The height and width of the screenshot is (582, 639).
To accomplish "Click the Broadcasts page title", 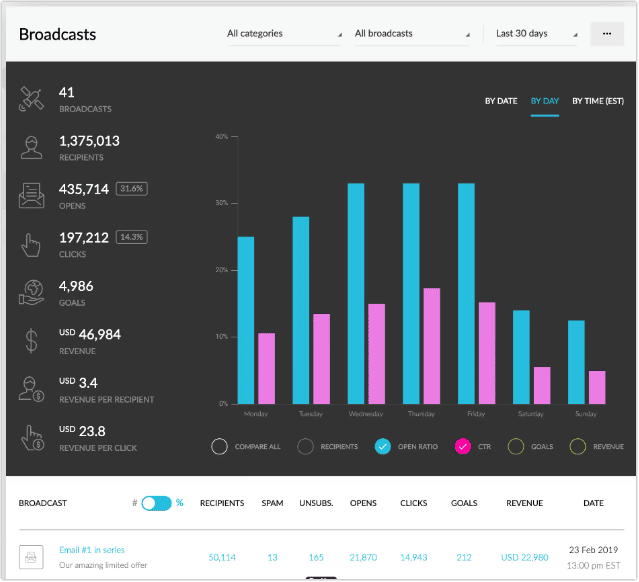I will [x=57, y=35].
